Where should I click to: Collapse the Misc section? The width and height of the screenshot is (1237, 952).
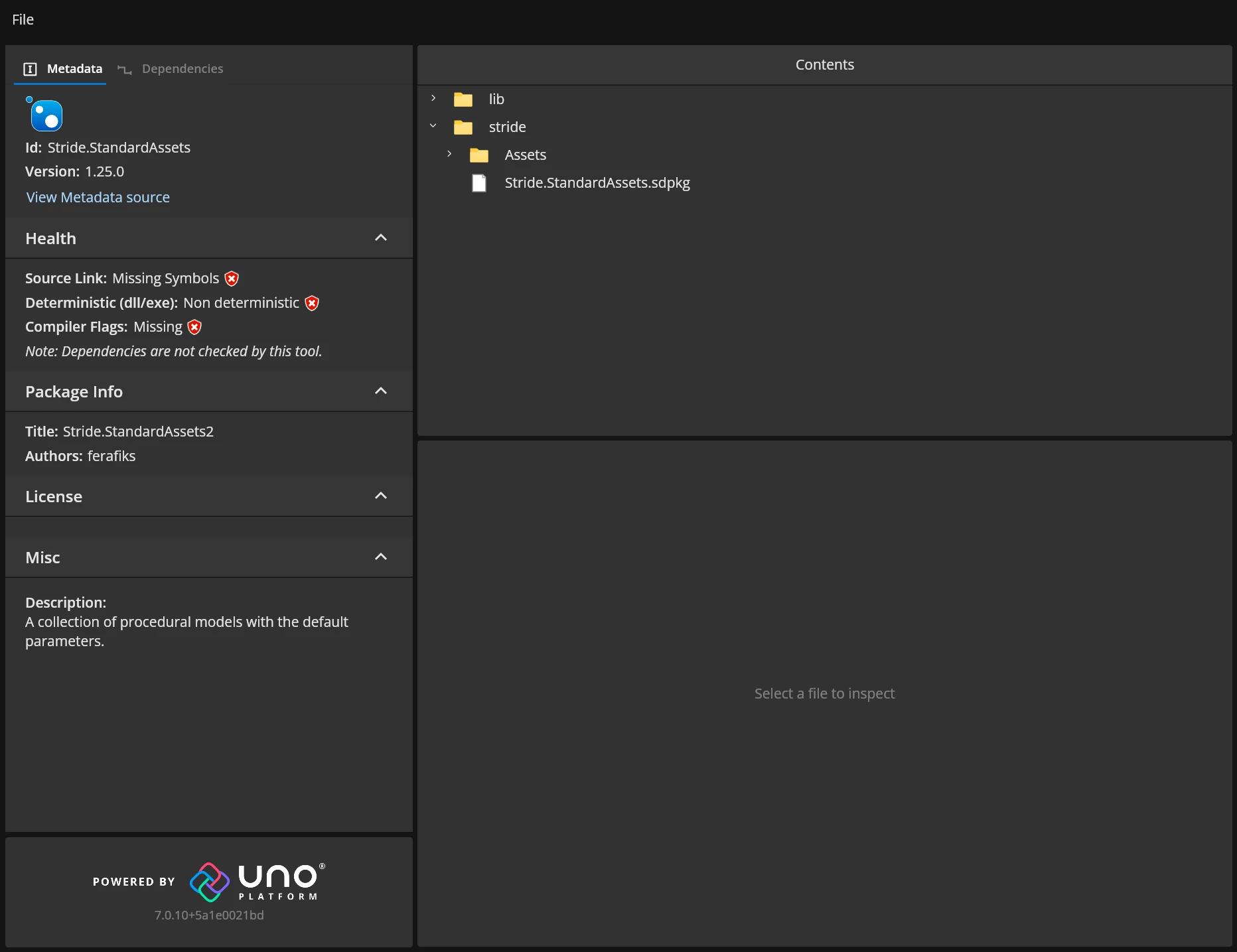(381, 557)
